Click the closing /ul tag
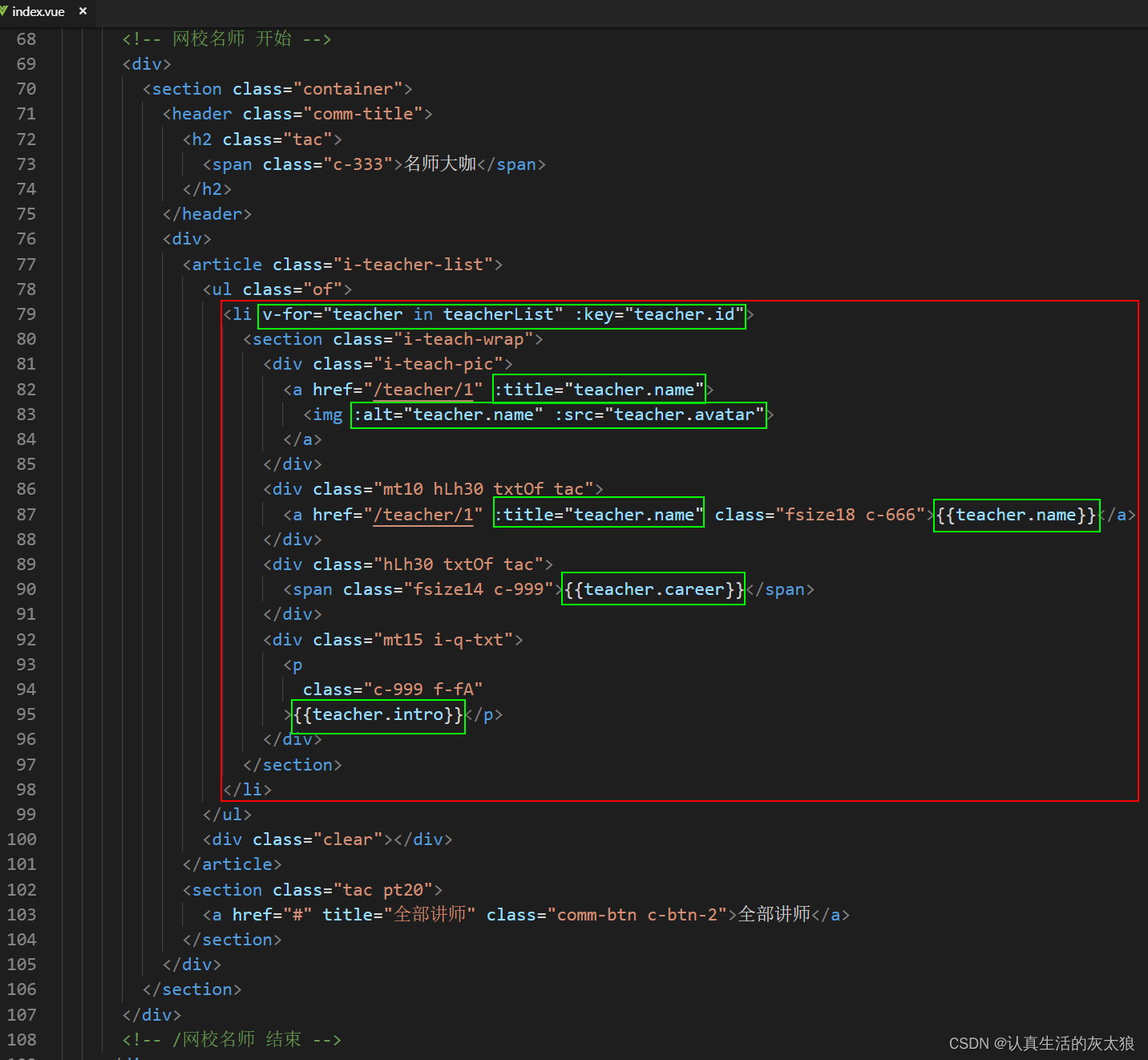 tap(227, 815)
